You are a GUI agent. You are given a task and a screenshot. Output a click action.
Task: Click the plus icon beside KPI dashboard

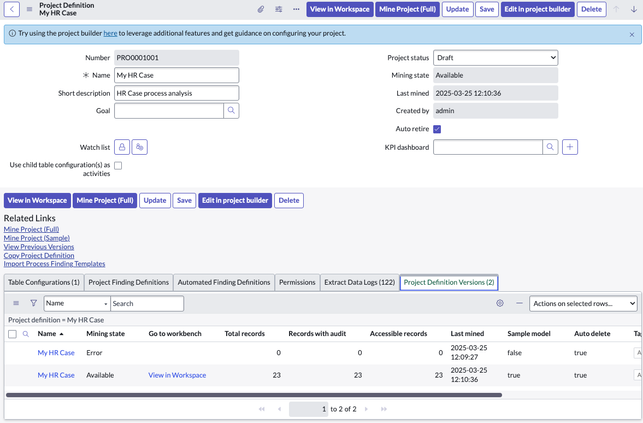coord(570,147)
